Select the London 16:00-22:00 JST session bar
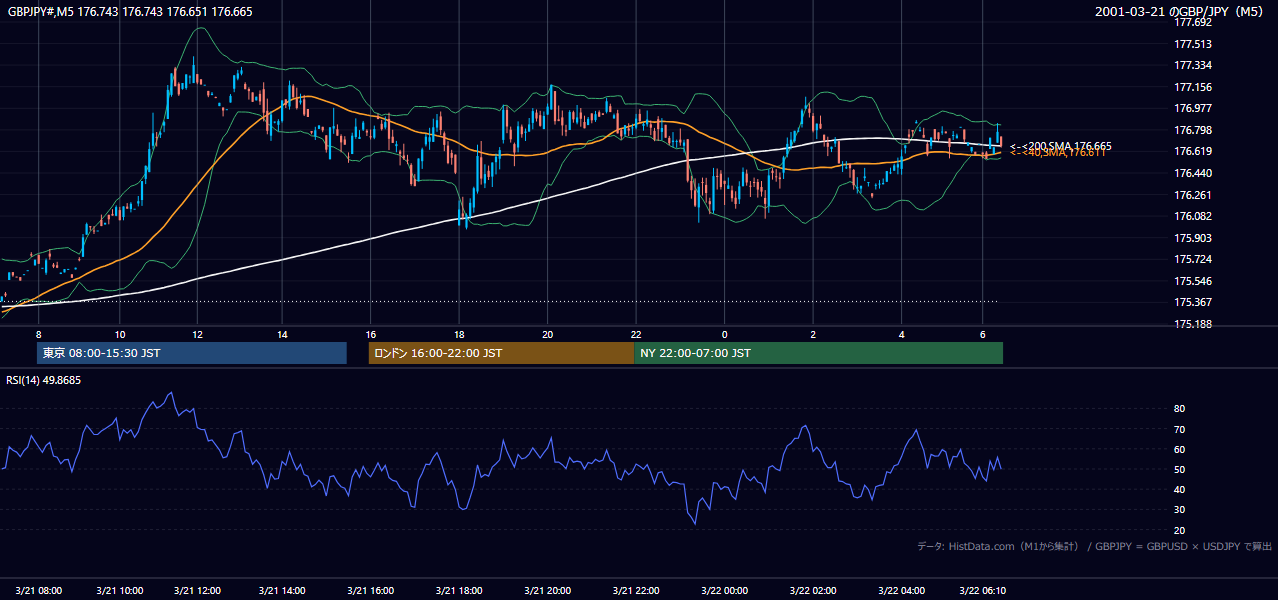The image size is (1278, 600). pos(501,353)
